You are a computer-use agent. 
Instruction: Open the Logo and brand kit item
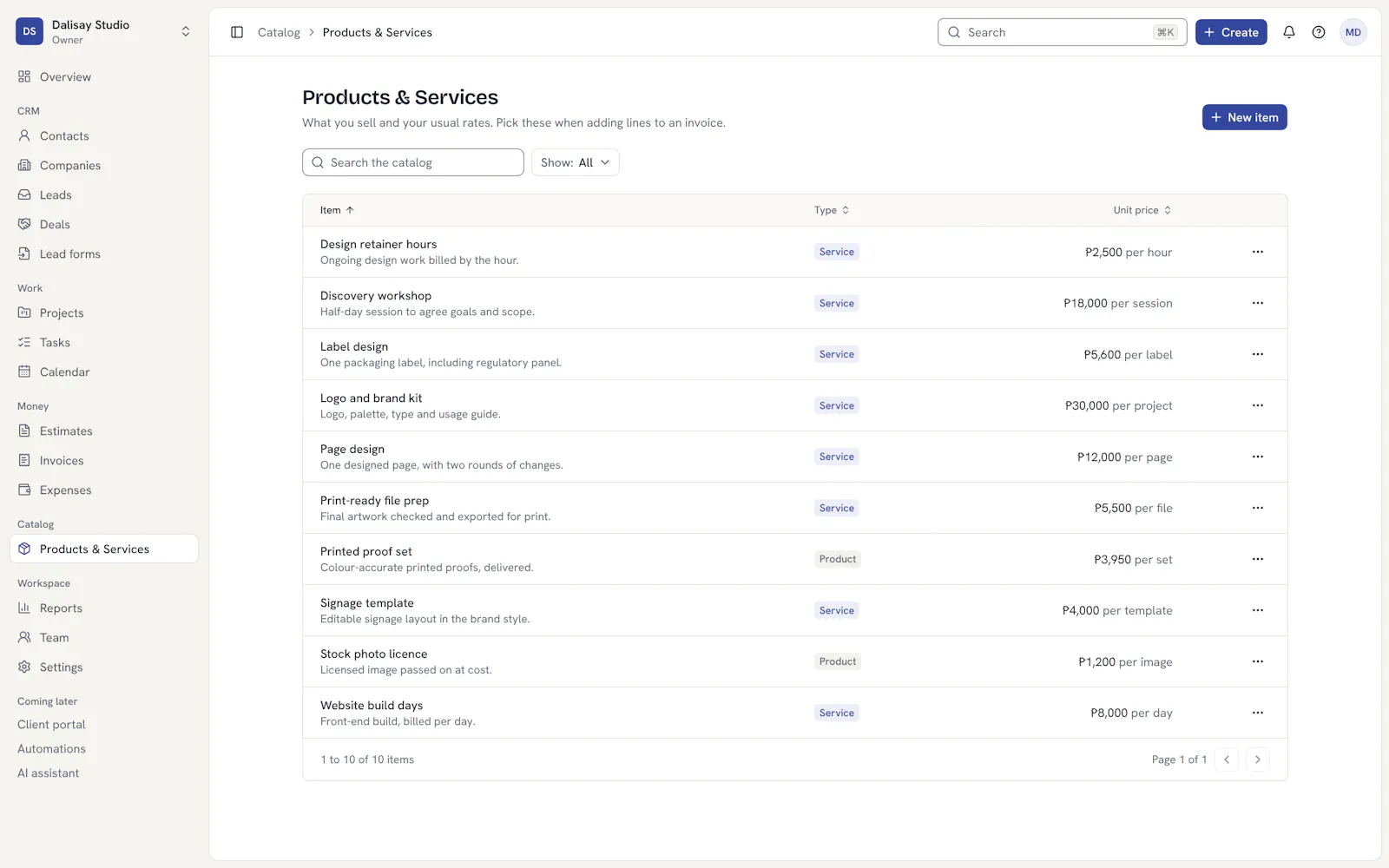[x=371, y=398]
